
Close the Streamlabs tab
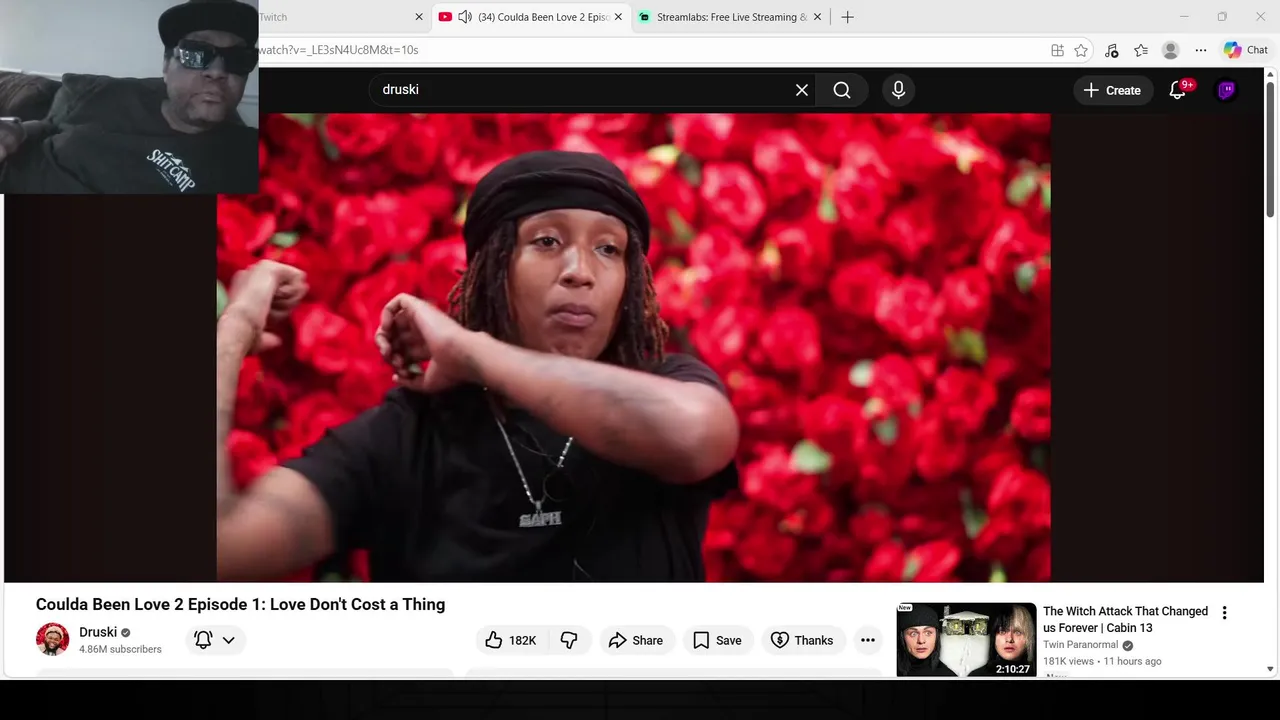click(x=817, y=17)
